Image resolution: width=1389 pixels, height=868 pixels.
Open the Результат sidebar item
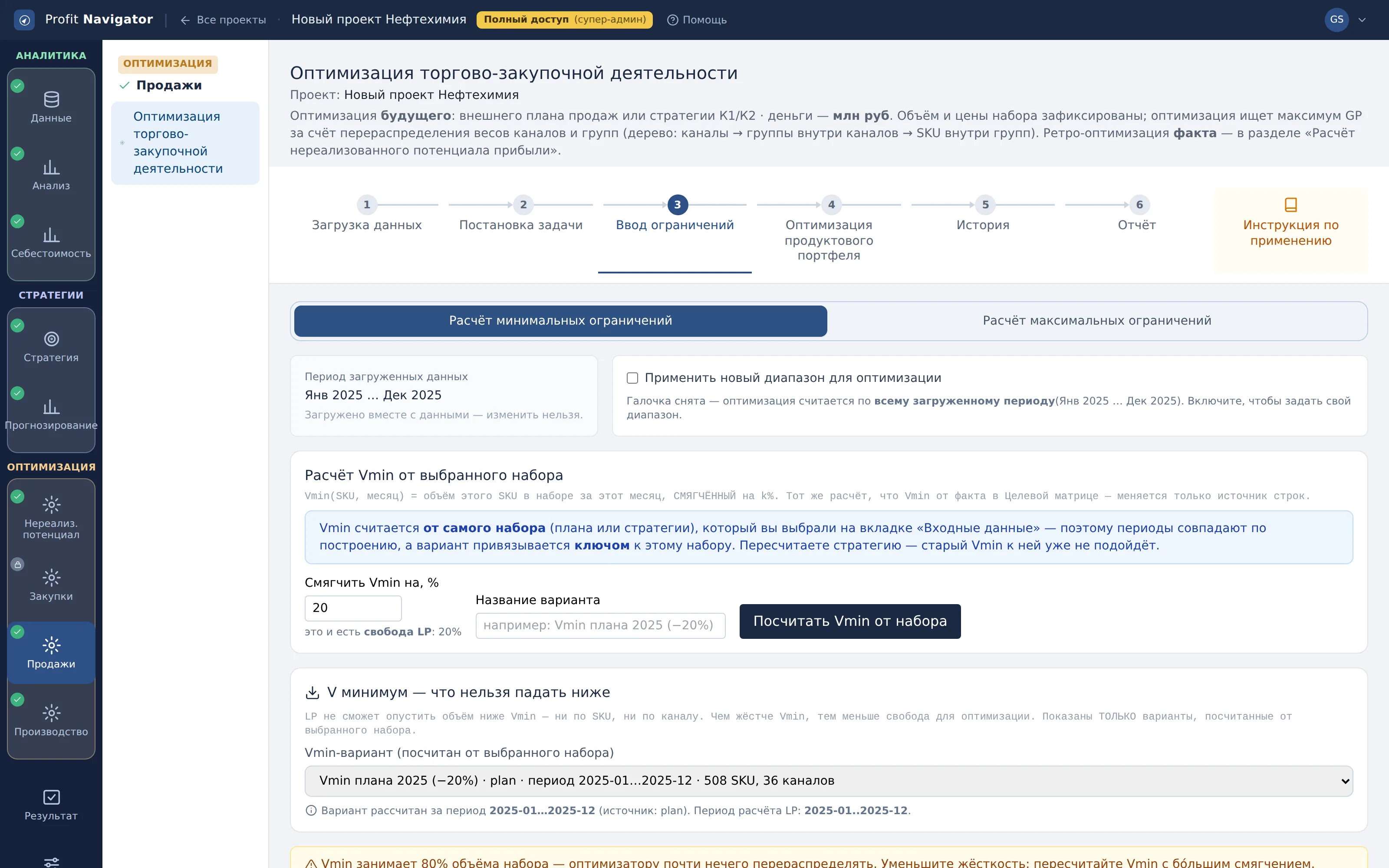51,805
